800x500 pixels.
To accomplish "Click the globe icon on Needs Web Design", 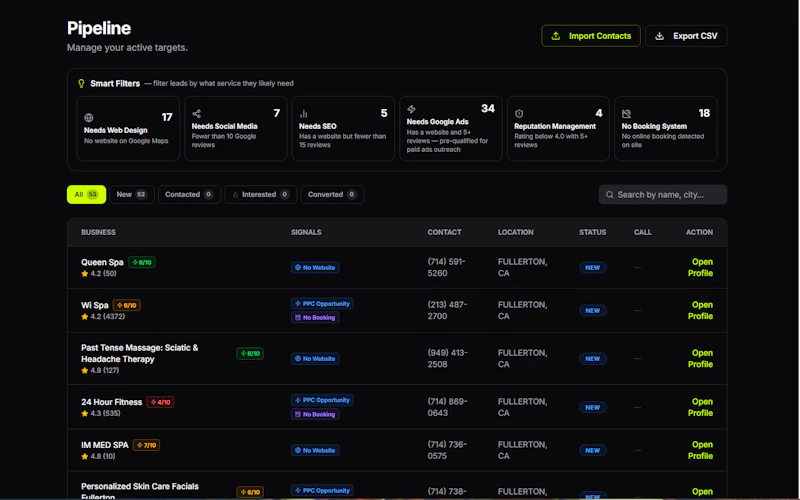I will click(x=89, y=117).
